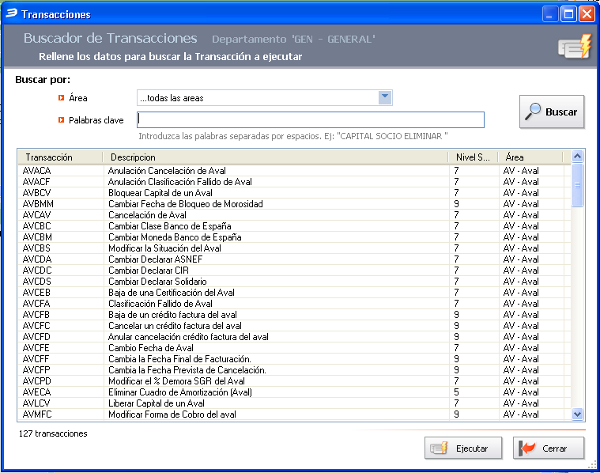The height and width of the screenshot is (473, 600).
Task: Click the orange bullet beside Área
Action: pyautogui.click(x=61, y=98)
